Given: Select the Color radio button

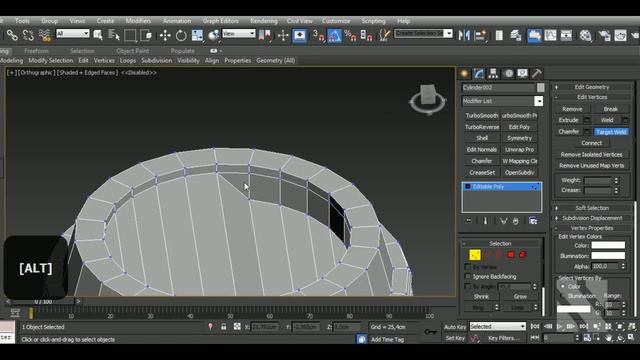Looking at the screenshot, I should click(563, 287).
